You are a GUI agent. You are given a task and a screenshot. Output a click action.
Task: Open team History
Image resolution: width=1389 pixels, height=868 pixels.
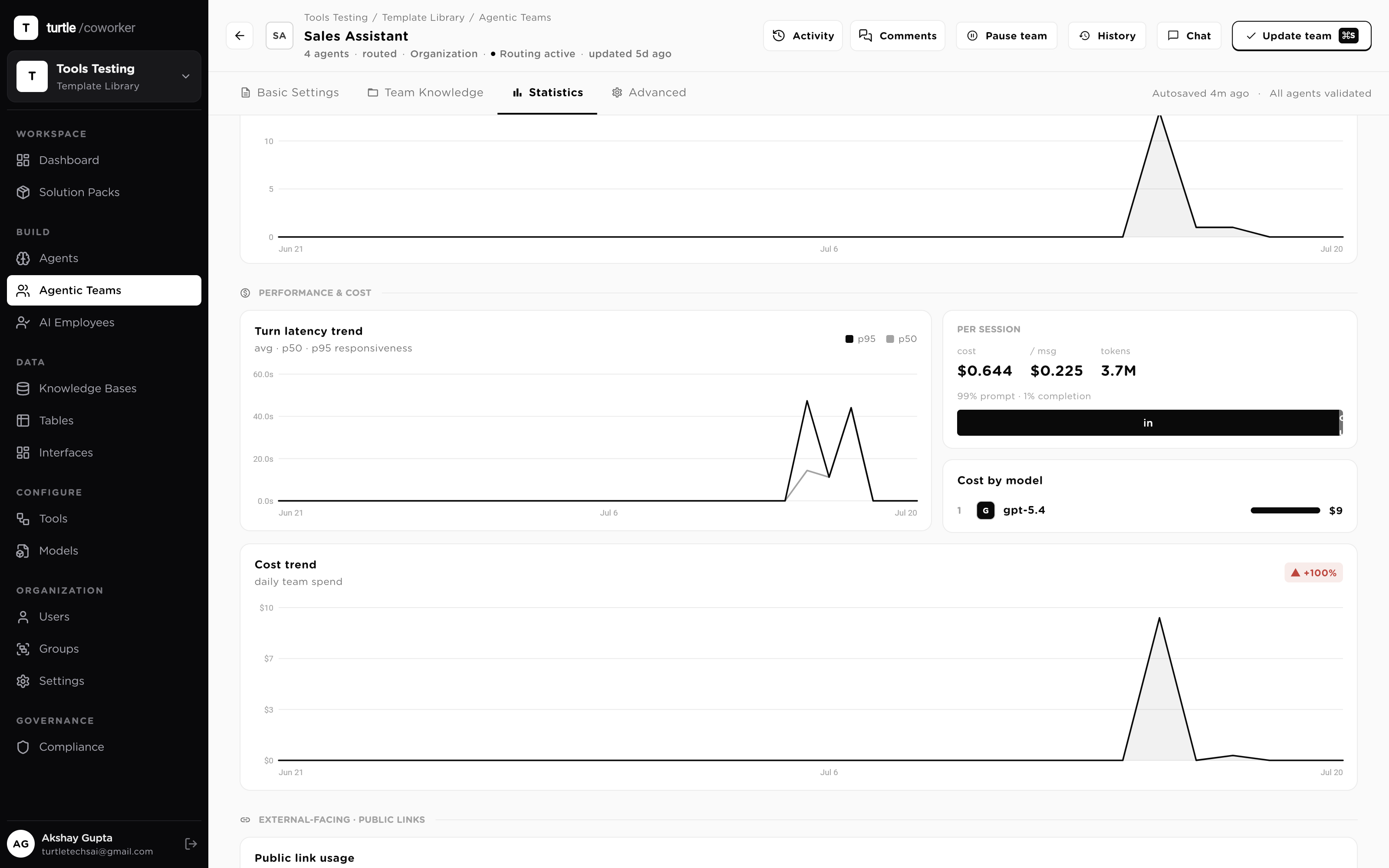[x=1107, y=36]
